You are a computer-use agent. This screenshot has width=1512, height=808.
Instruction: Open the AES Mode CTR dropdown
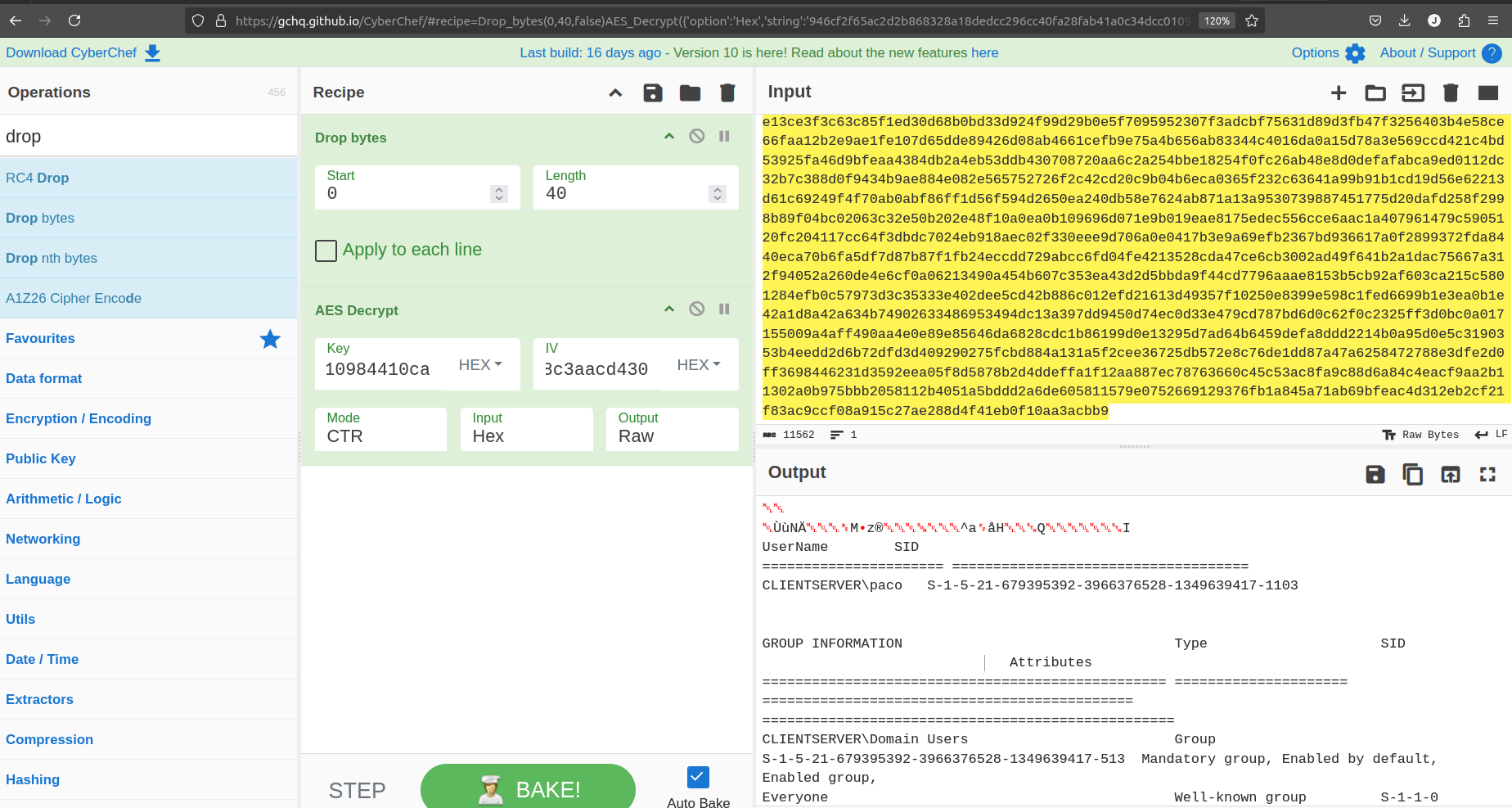[380, 429]
